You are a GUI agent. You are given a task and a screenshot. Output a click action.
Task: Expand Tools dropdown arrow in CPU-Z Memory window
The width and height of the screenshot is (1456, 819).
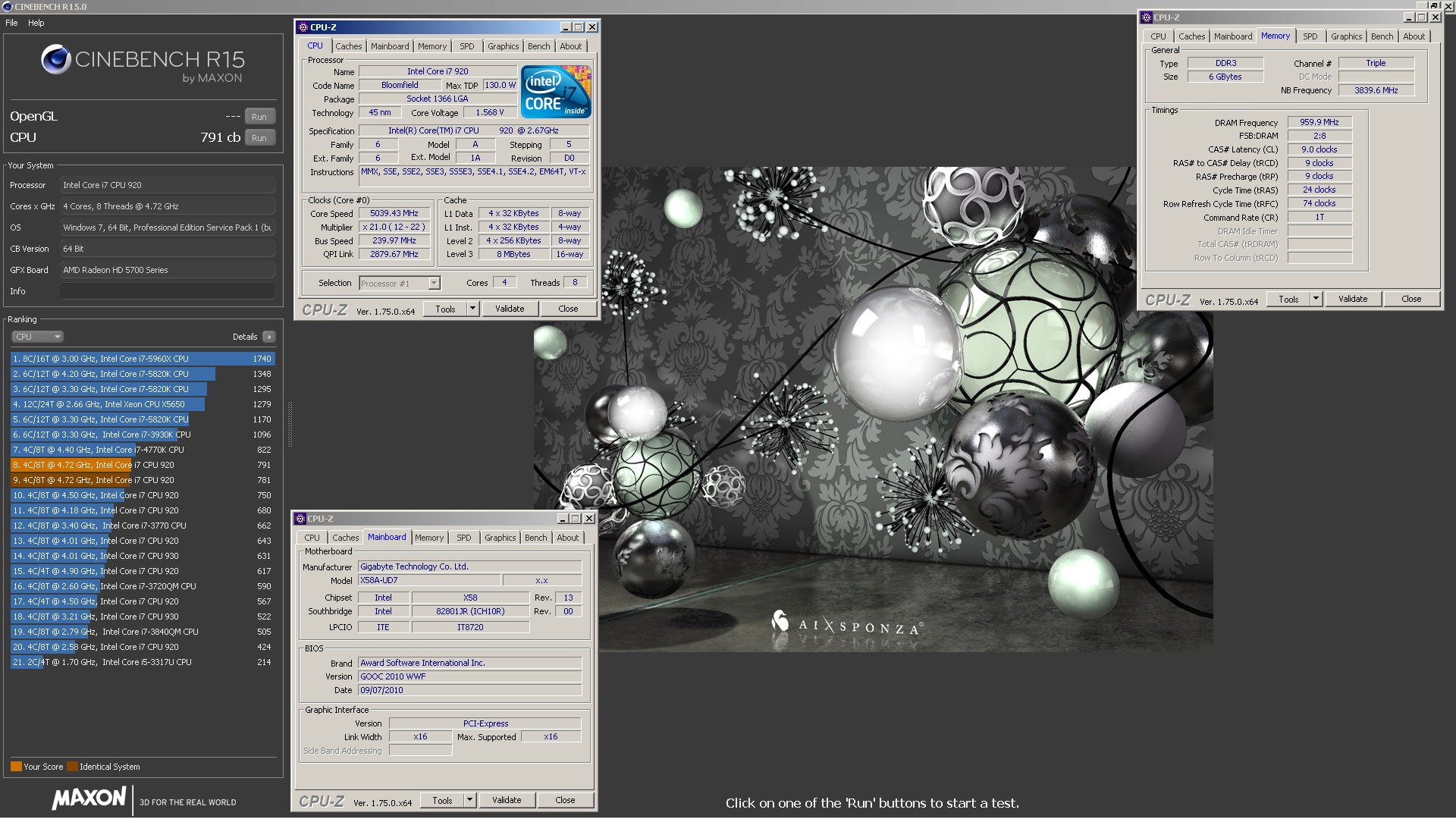pyautogui.click(x=1316, y=300)
